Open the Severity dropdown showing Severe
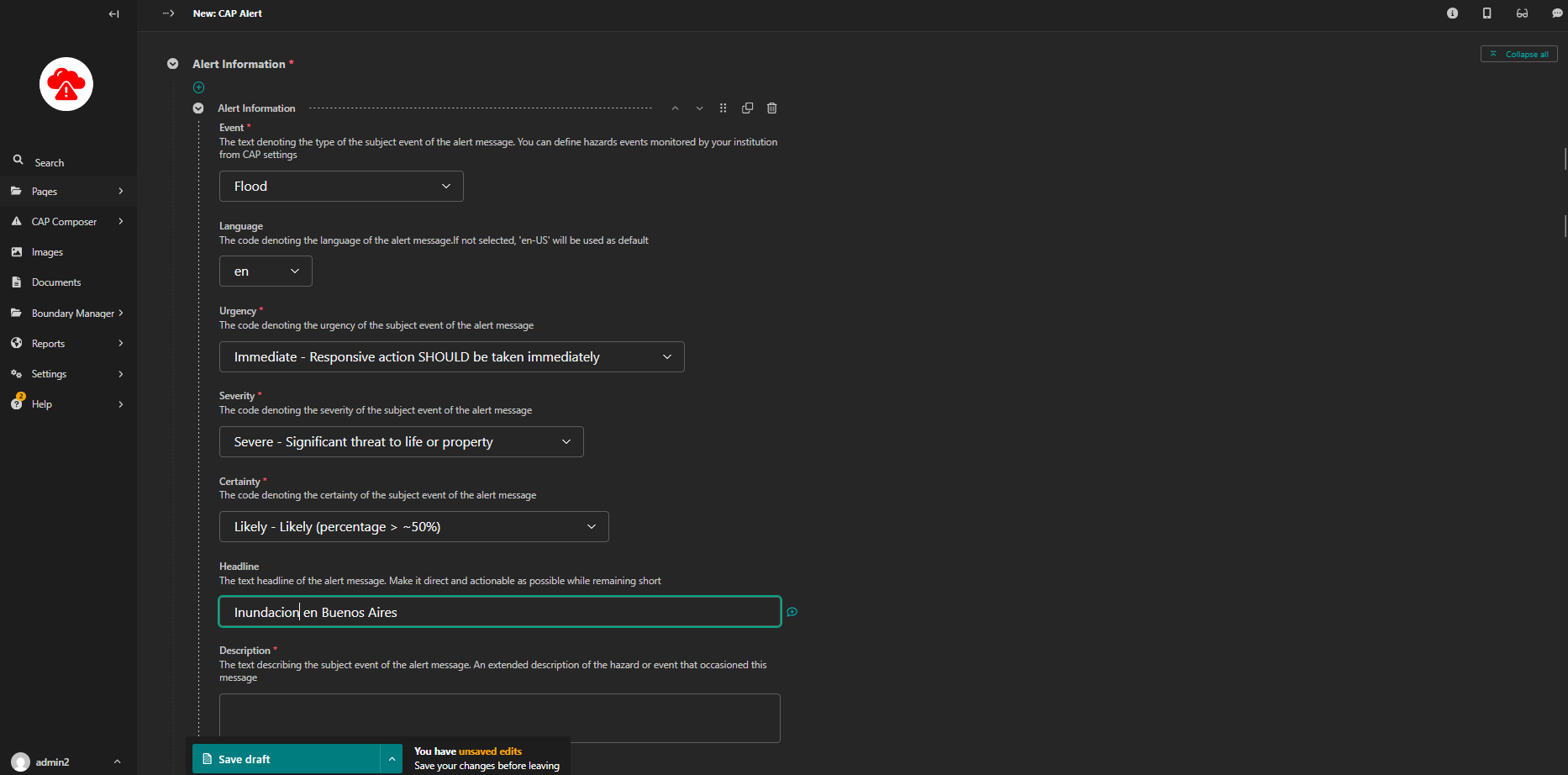1568x775 pixels. point(402,442)
